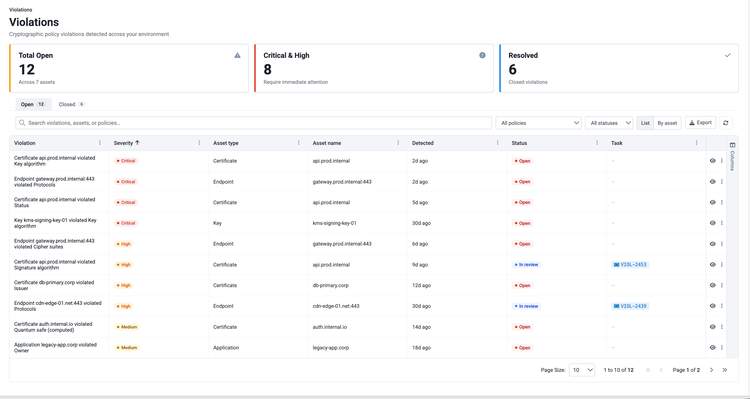
Task: View kms-signing-key-01 violation eye icon
Action: coord(712,223)
